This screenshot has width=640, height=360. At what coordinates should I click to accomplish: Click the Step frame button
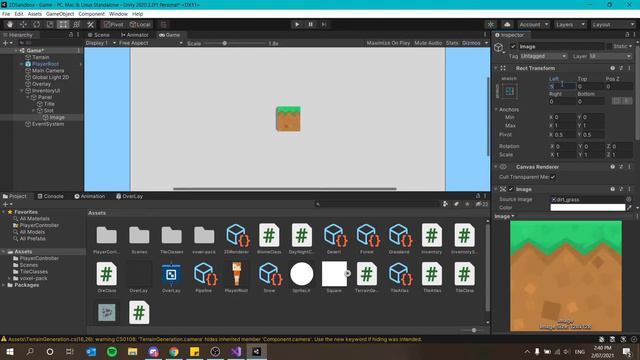tap(324, 24)
